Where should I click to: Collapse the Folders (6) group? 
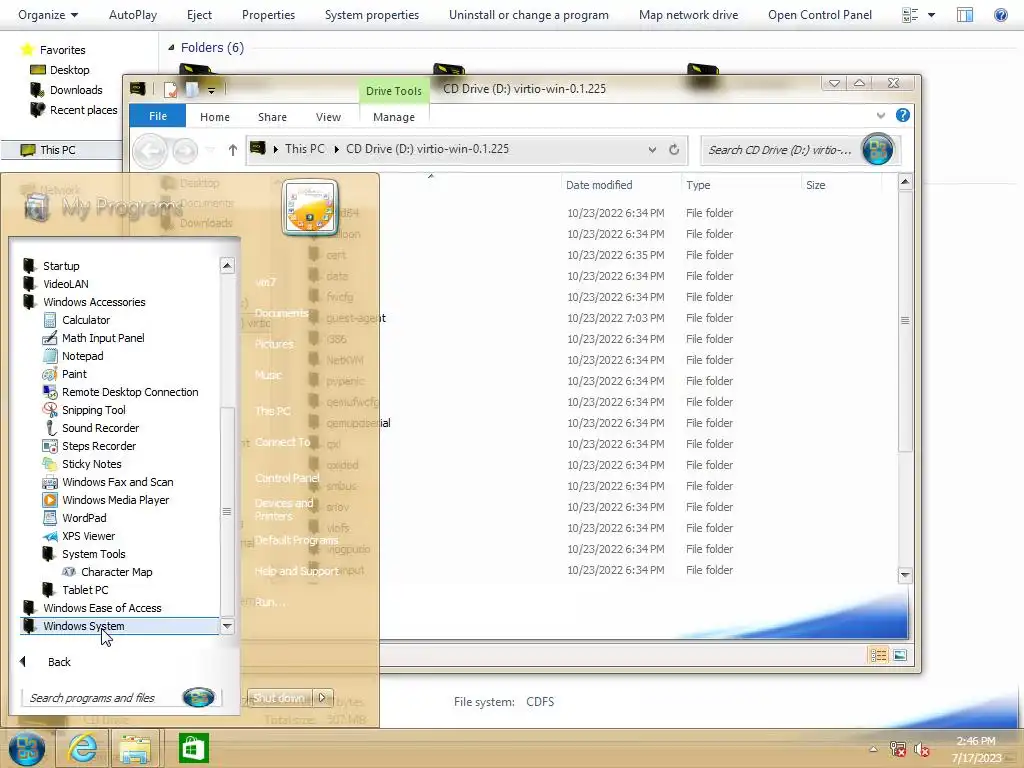click(x=171, y=48)
